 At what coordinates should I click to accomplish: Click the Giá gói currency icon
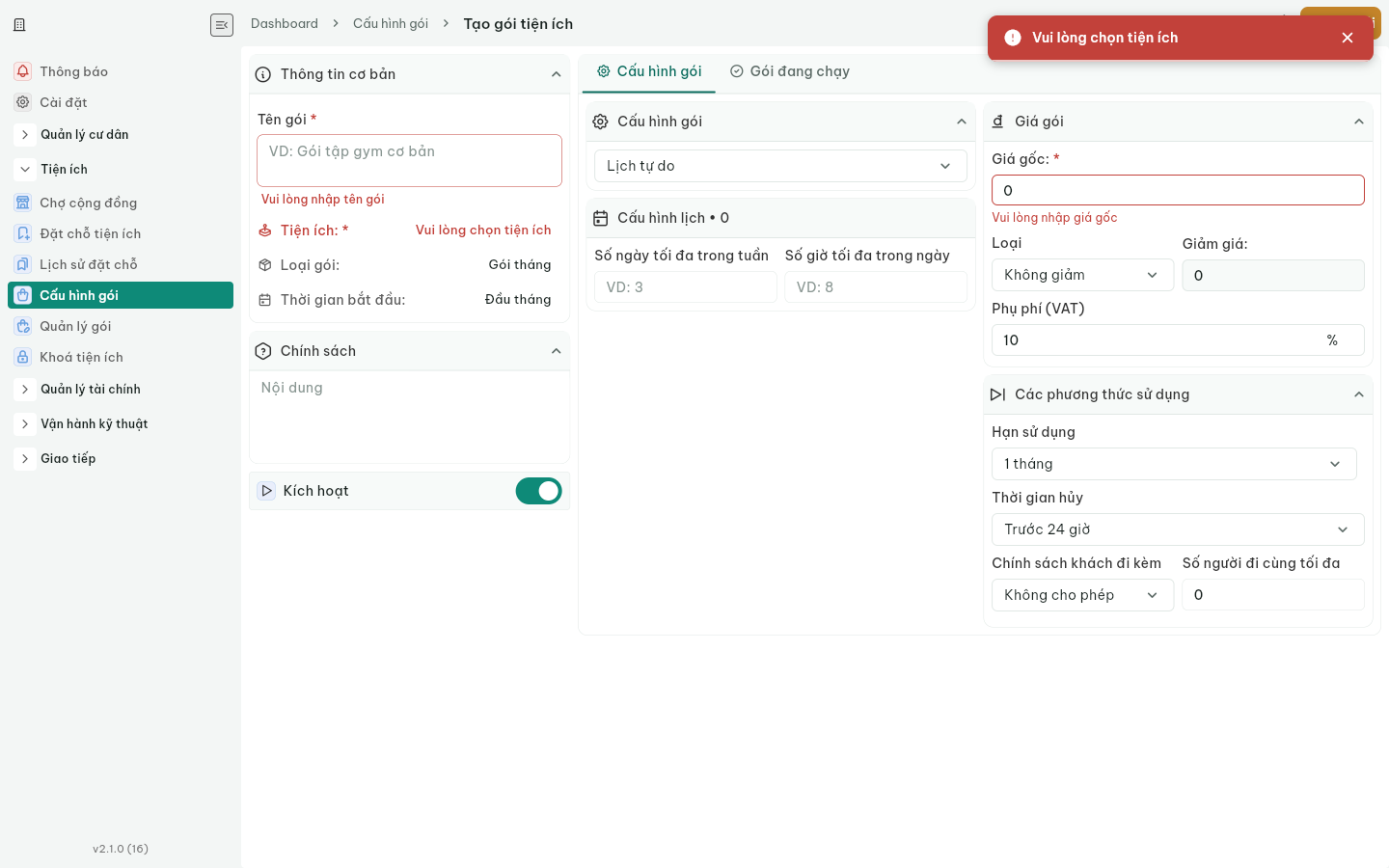998,122
